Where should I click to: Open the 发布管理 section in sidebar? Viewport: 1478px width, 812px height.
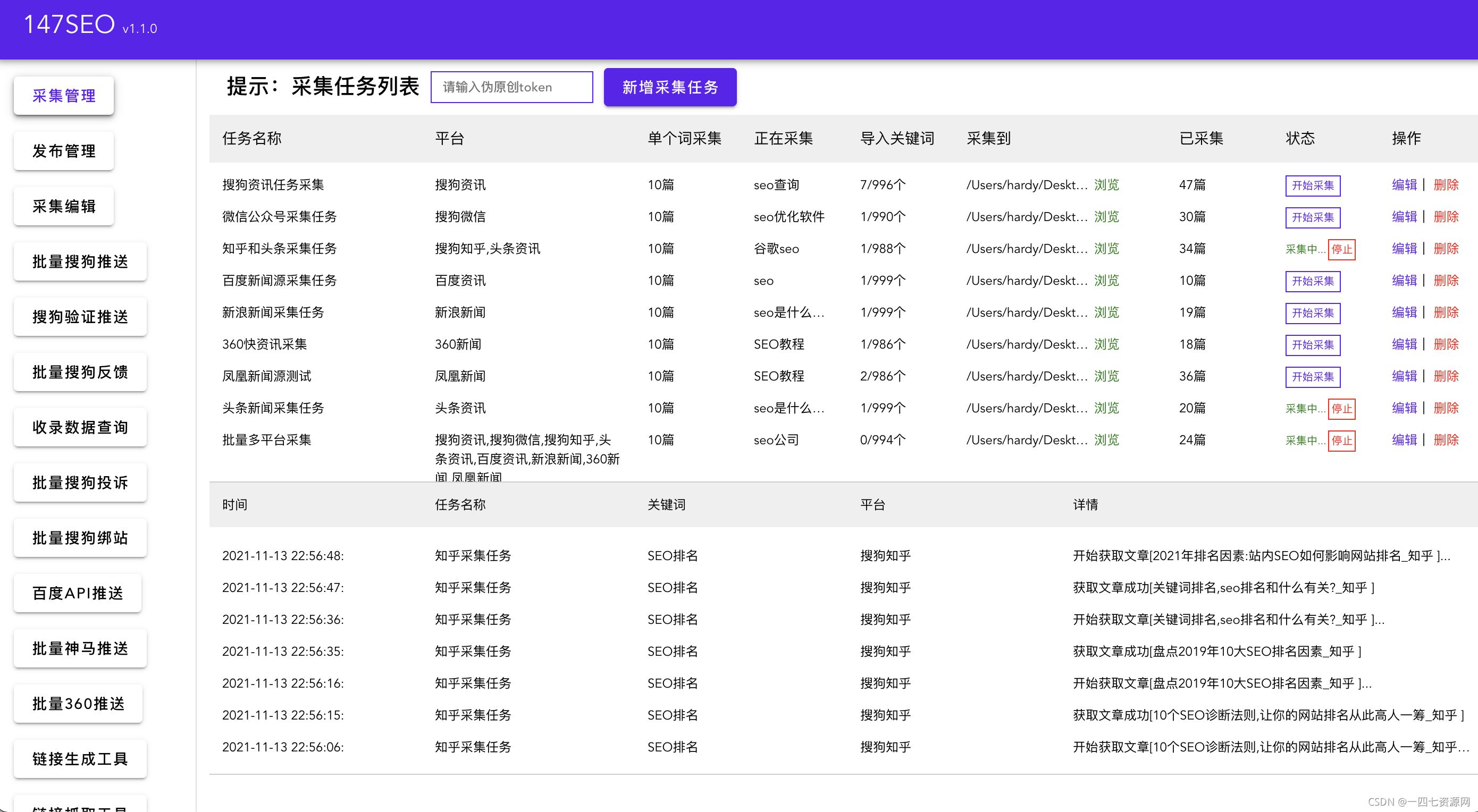coord(63,150)
